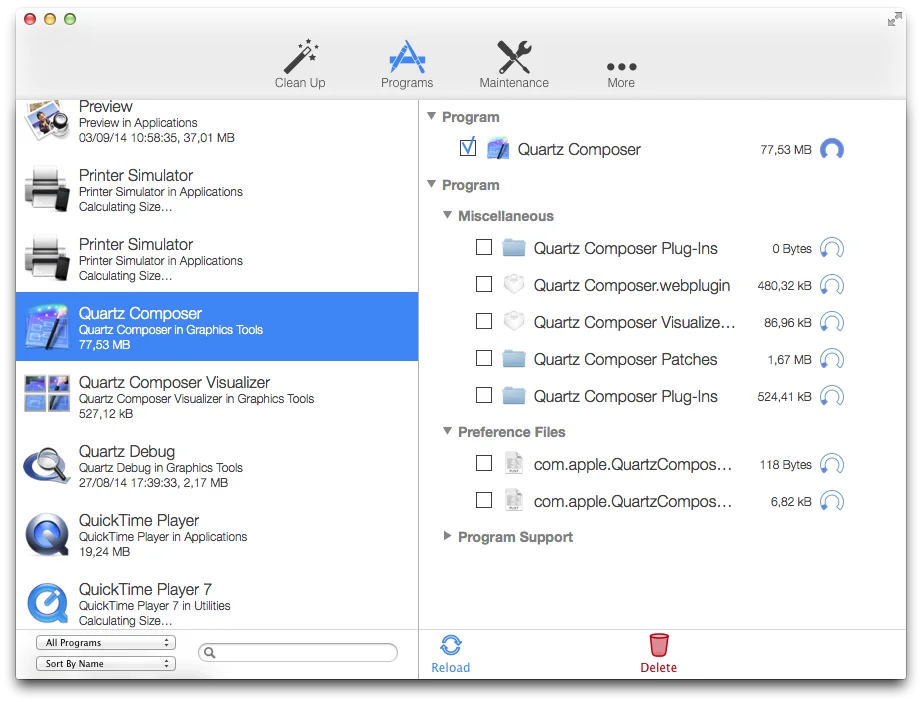The height and width of the screenshot is (703, 922).
Task: Select QuickTime Player 19,24 MB entry
Action: coord(217,535)
